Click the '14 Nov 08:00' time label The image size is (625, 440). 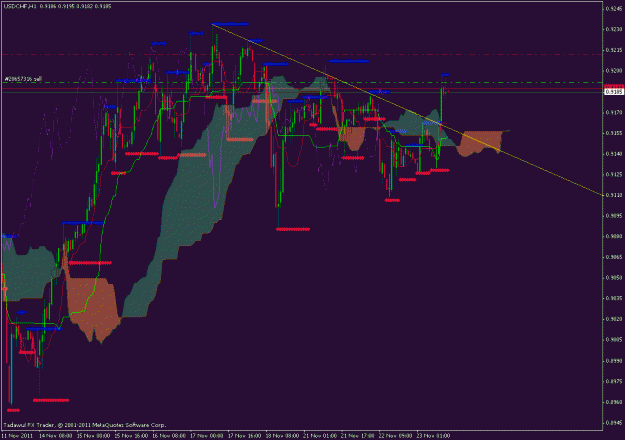55,436
